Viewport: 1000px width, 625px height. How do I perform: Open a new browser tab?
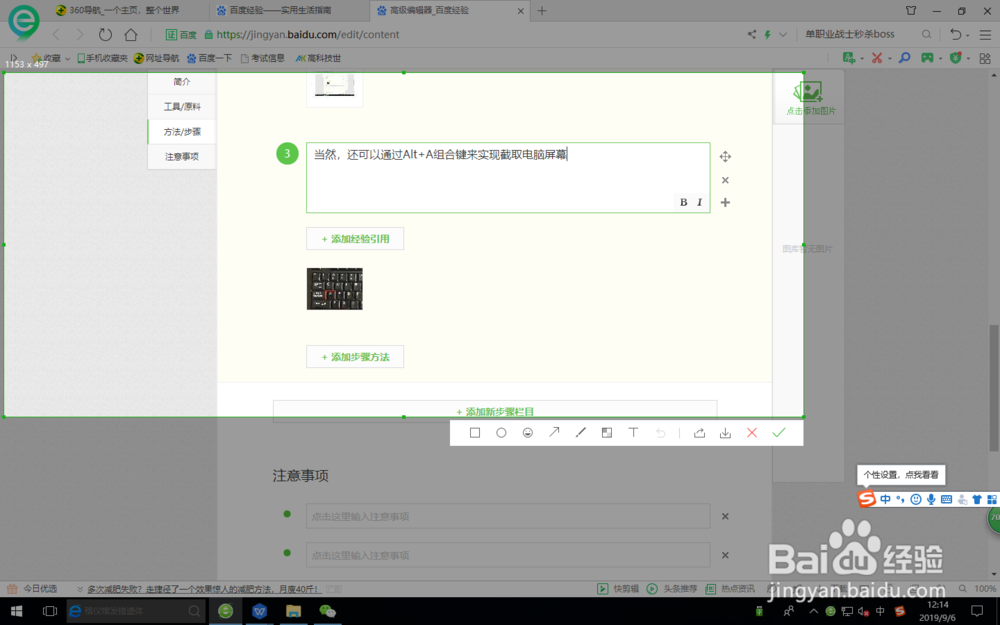[542, 10]
